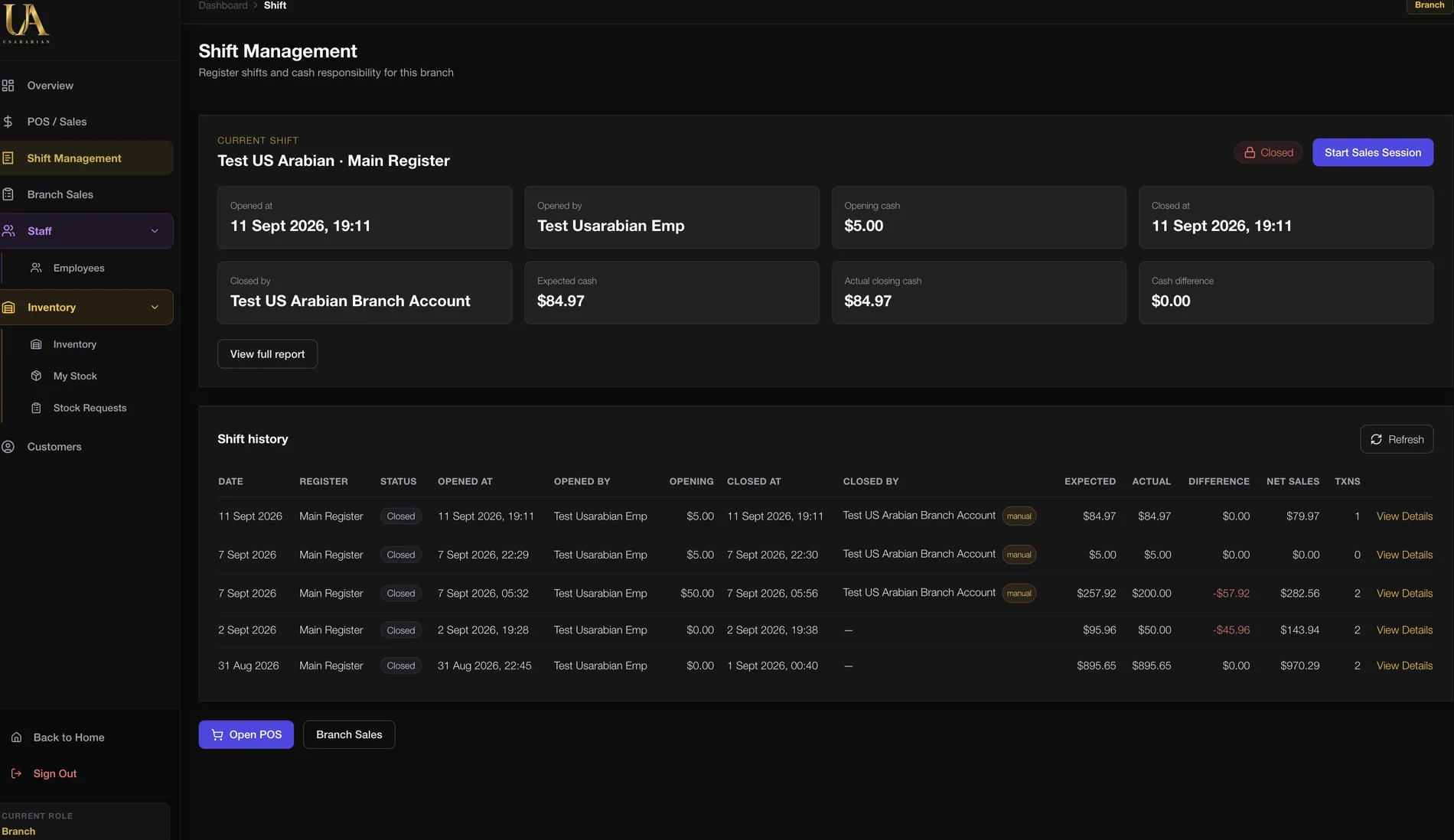Click the Staff people icon
This screenshot has width=1454, height=840.
[x=8, y=231]
